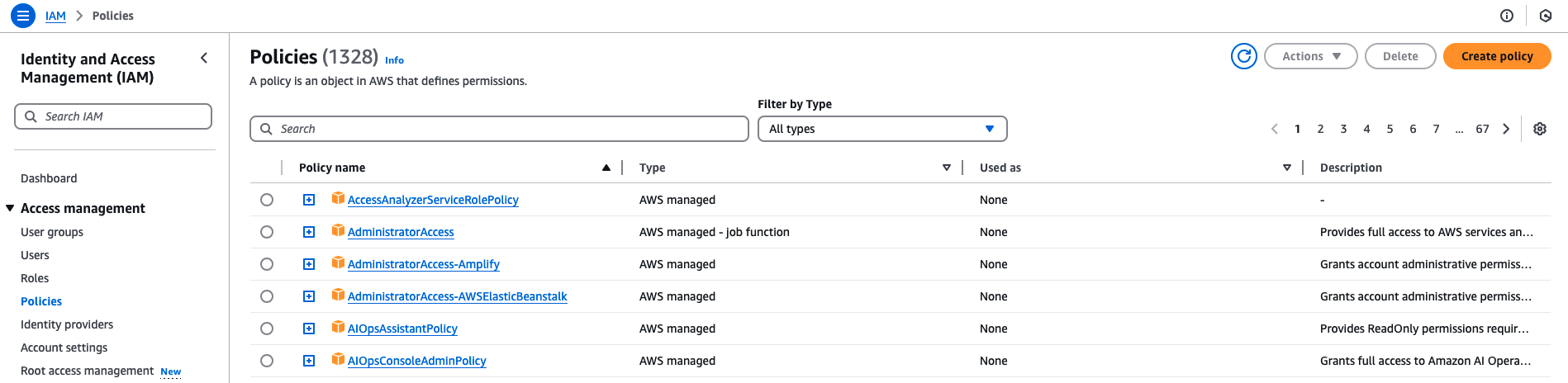Open Identity providers in the sidebar
Image resolution: width=1568 pixels, height=383 pixels.
[67, 324]
